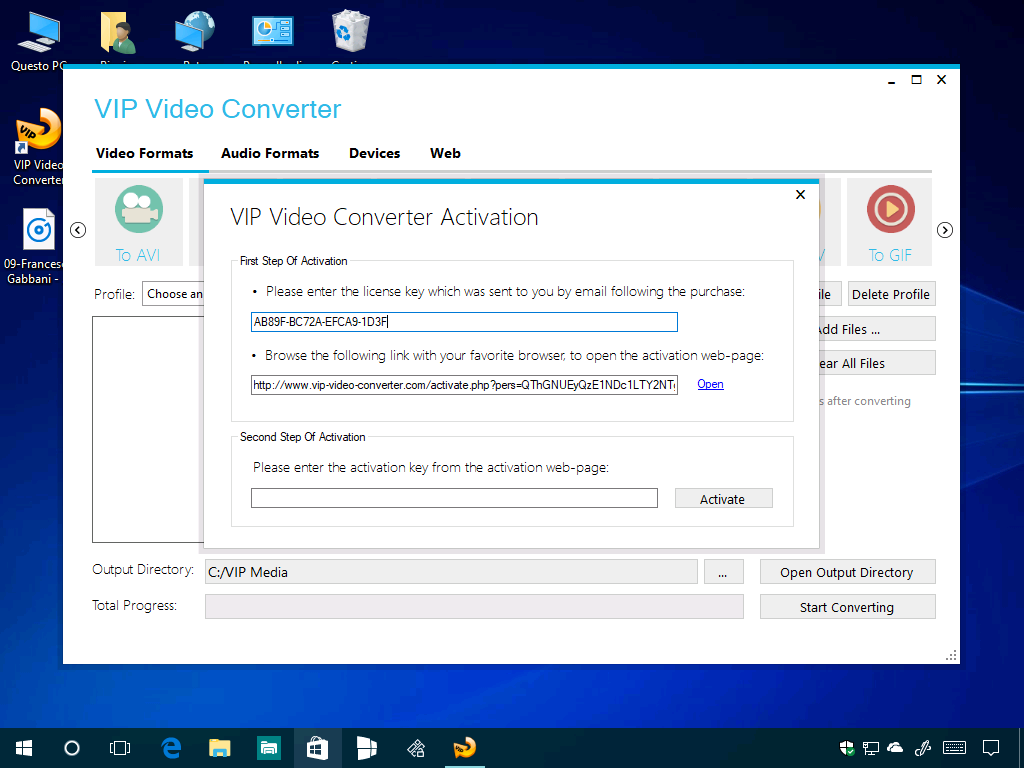Open touch keyboard tray icon

pyautogui.click(x=955, y=748)
